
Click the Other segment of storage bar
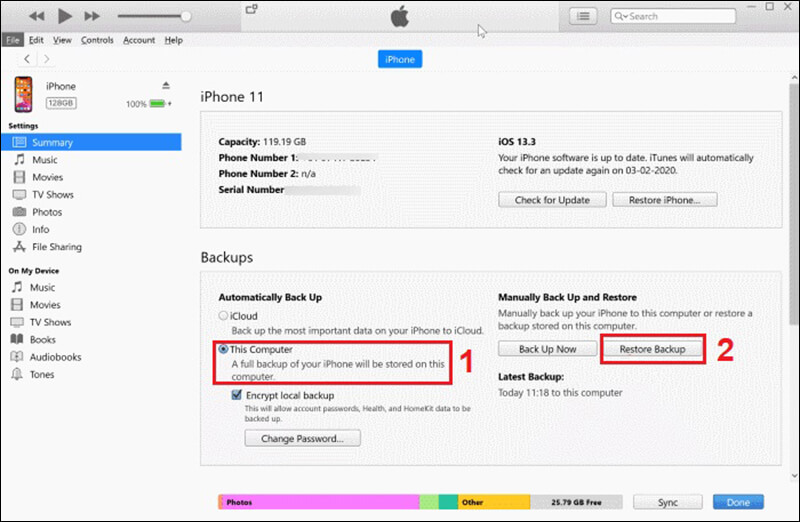494,502
